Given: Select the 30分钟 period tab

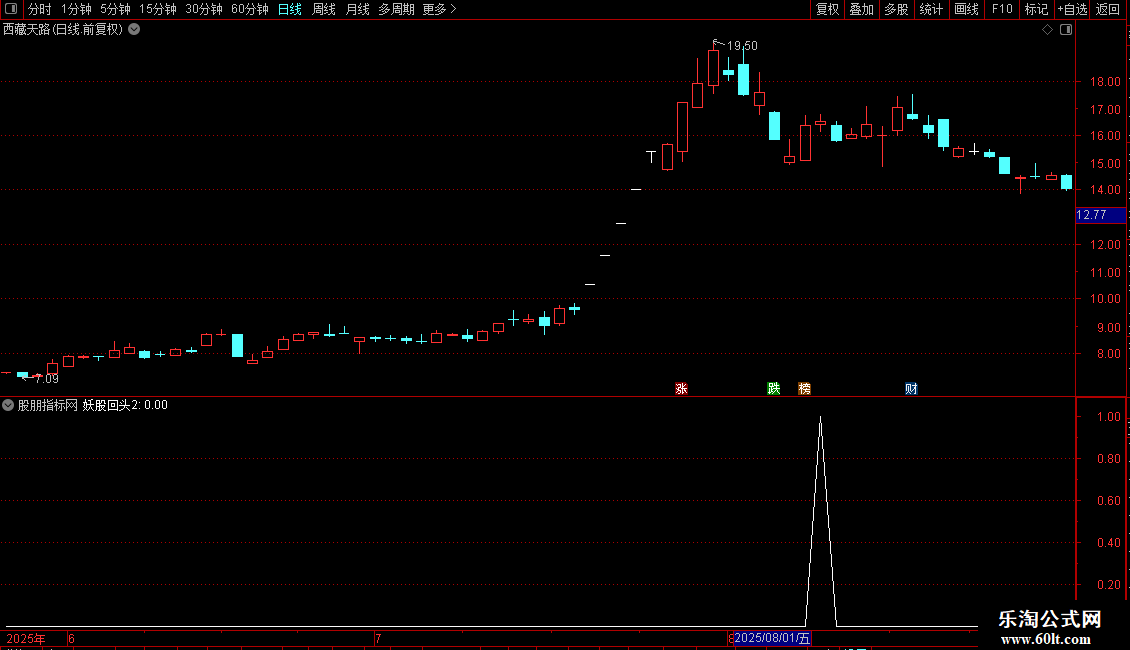Looking at the screenshot, I should point(203,9).
